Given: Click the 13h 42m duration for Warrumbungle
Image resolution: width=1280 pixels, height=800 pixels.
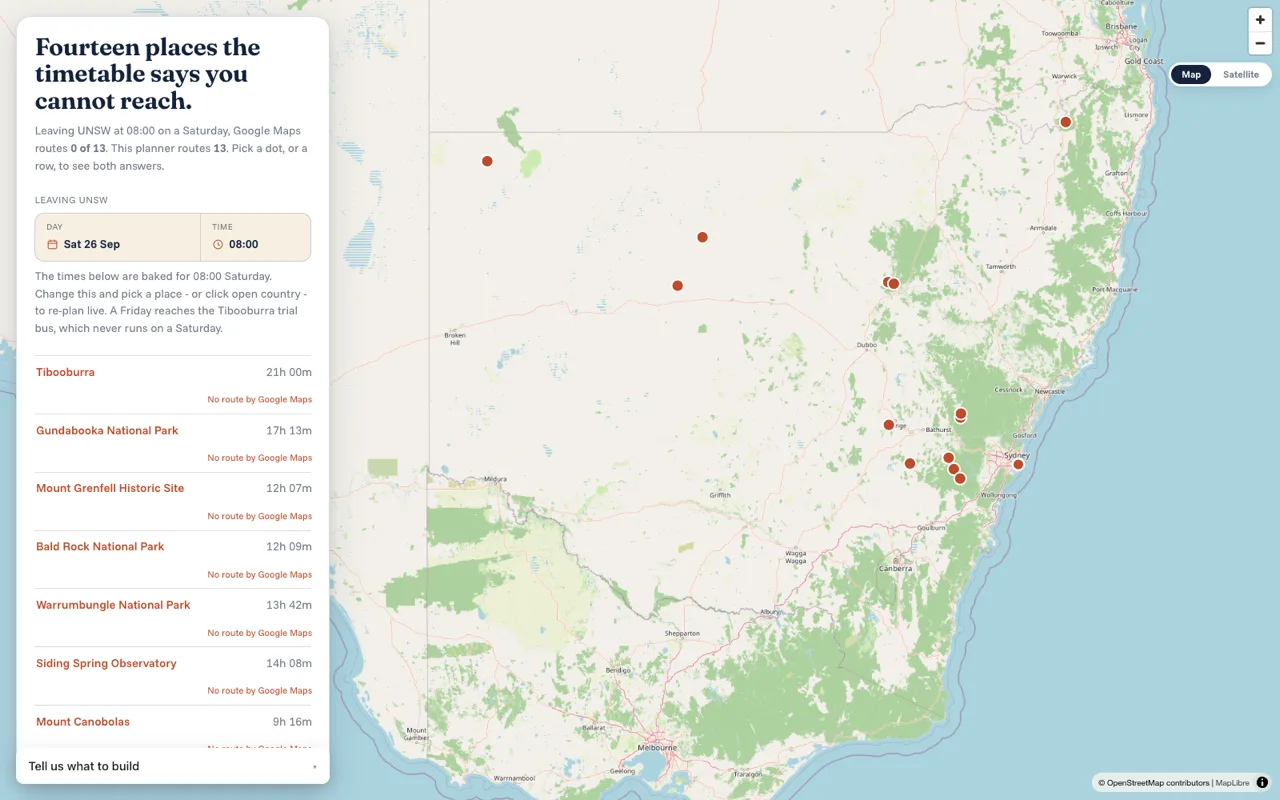Looking at the screenshot, I should (289, 605).
